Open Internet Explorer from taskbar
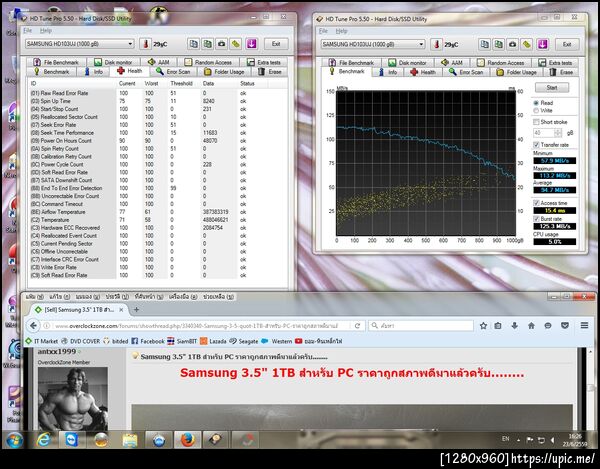600x469 pixels. click(44, 440)
